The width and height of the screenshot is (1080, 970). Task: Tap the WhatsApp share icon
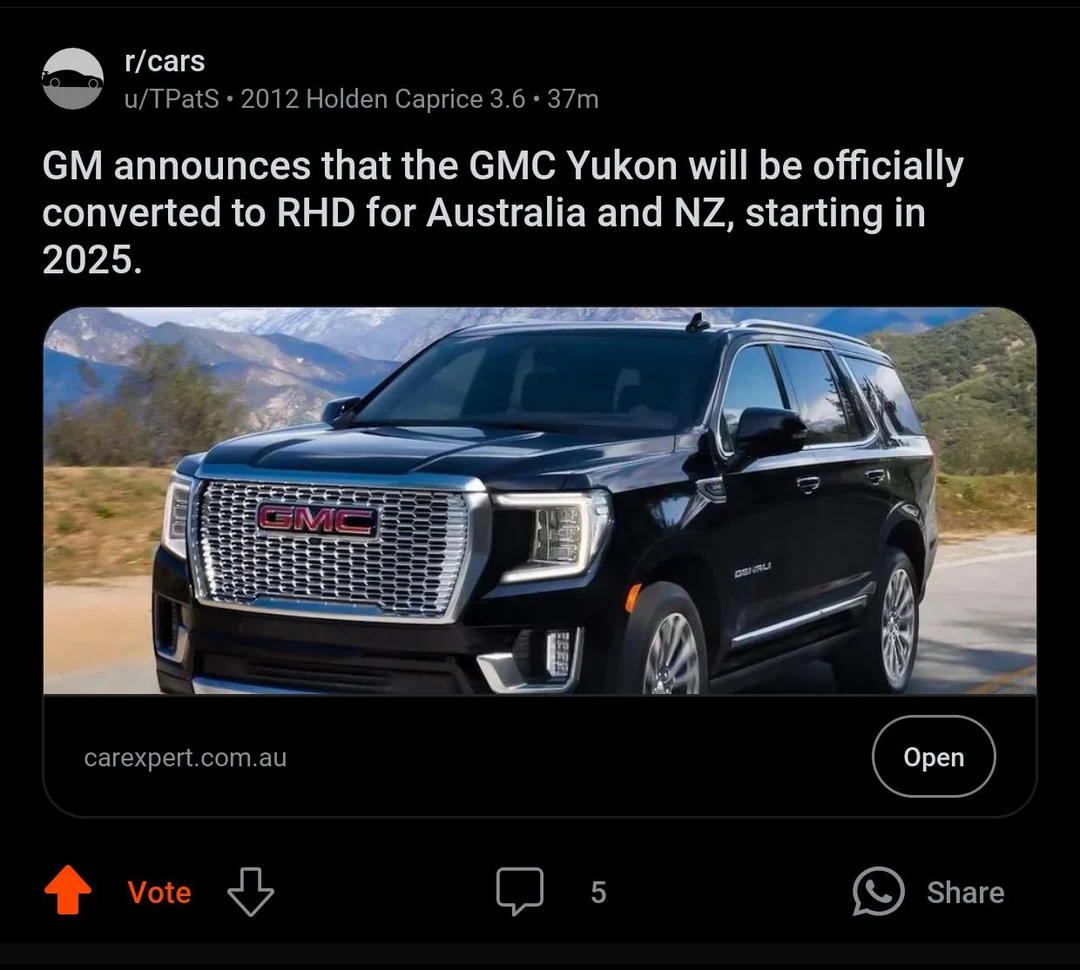(878, 891)
